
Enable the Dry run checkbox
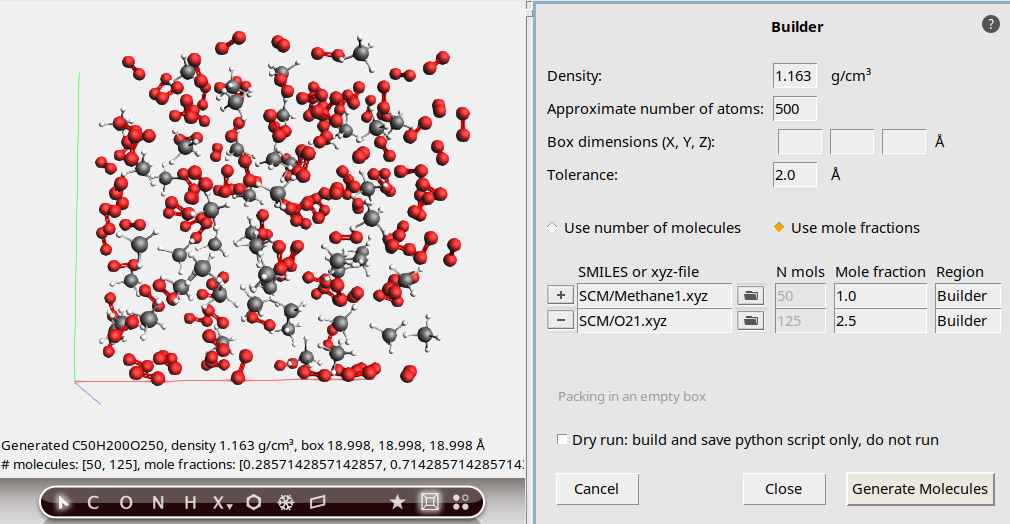coord(563,440)
